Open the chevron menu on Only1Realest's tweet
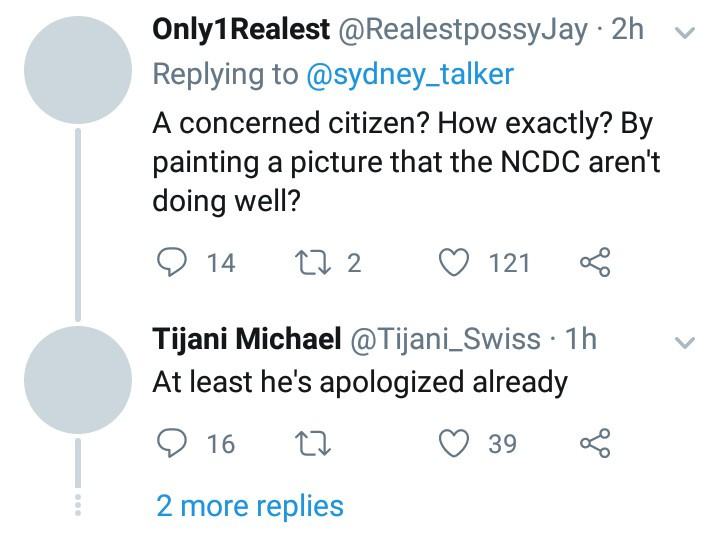This screenshot has width=720, height=541. [x=685, y=33]
